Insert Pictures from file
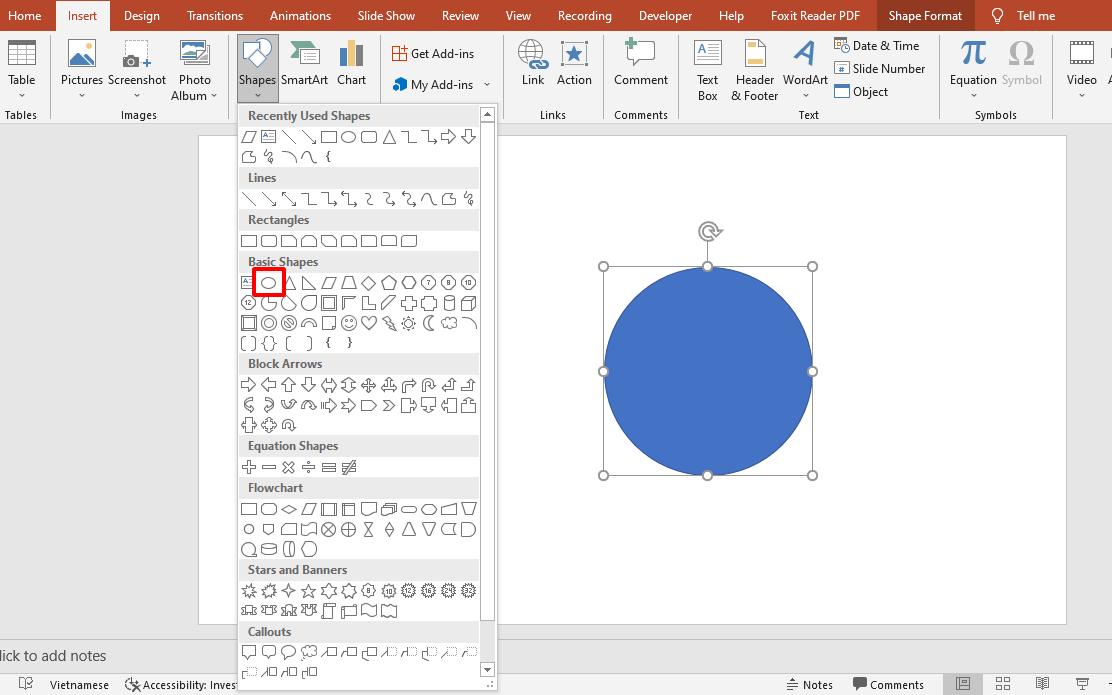This screenshot has width=1112, height=695. 81,66
